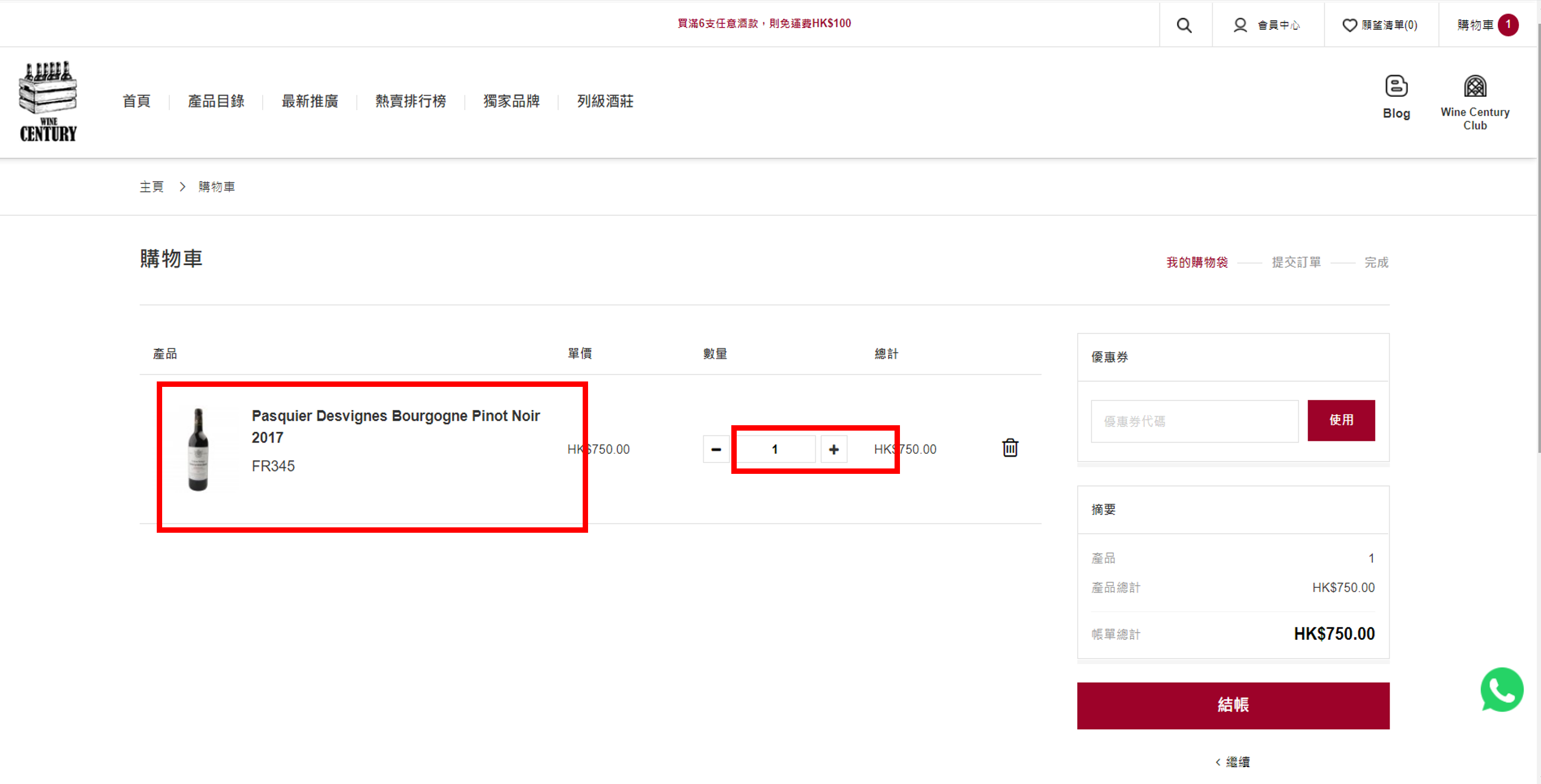1541x784 pixels.
Task: Click the Wine Century logo
Action: click(48, 102)
